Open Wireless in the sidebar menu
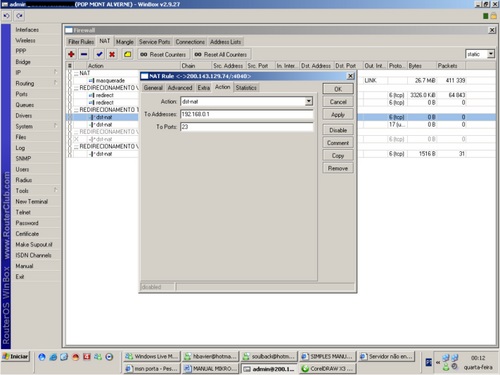 [25, 40]
